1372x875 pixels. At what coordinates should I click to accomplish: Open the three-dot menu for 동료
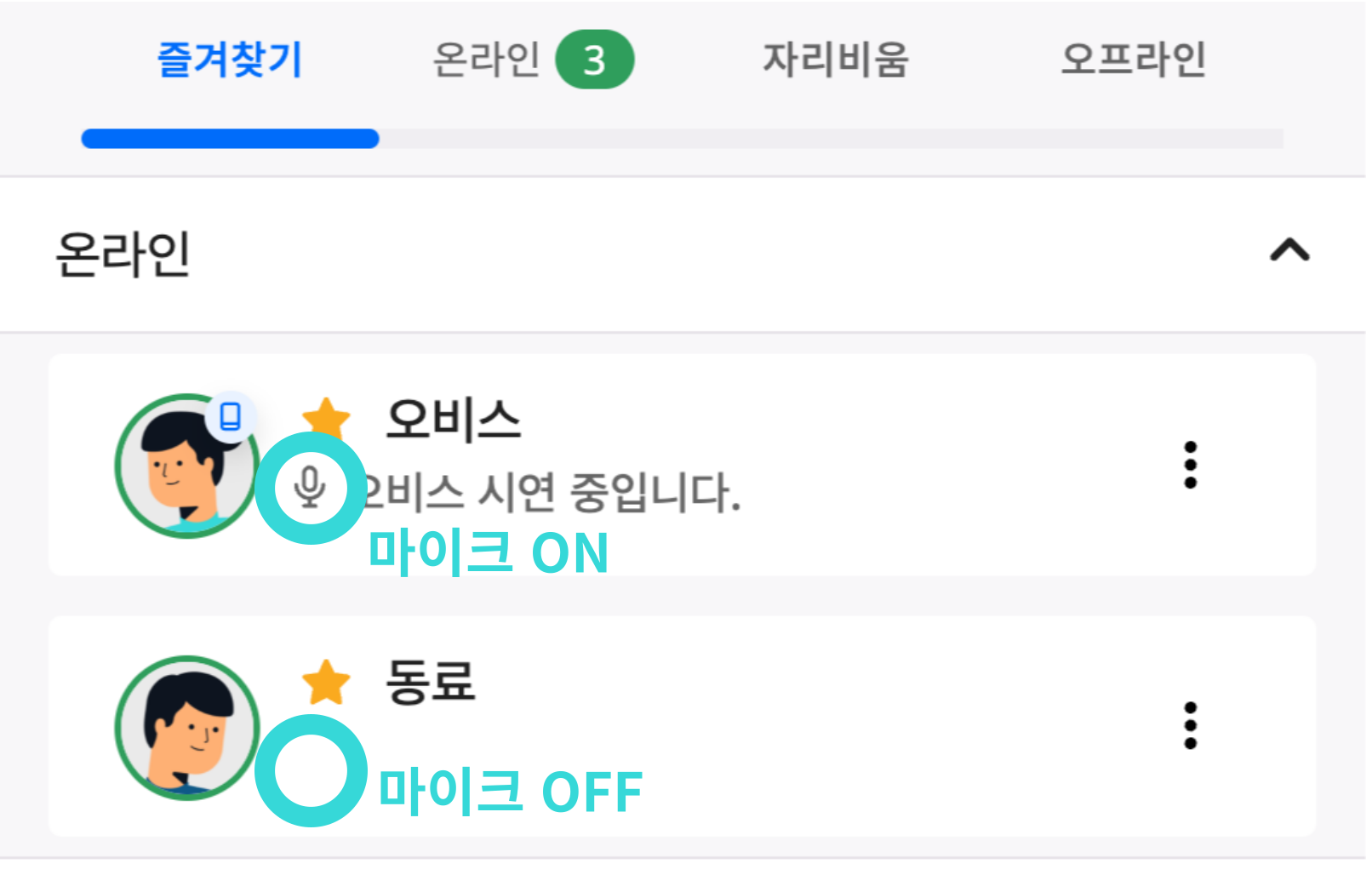[x=1190, y=726]
